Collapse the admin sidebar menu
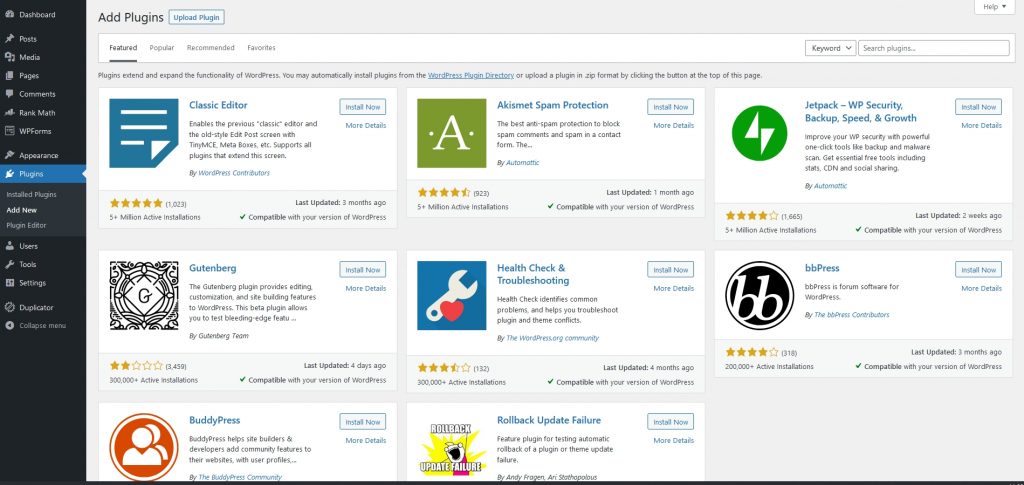This screenshot has width=1024, height=485. point(42,325)
